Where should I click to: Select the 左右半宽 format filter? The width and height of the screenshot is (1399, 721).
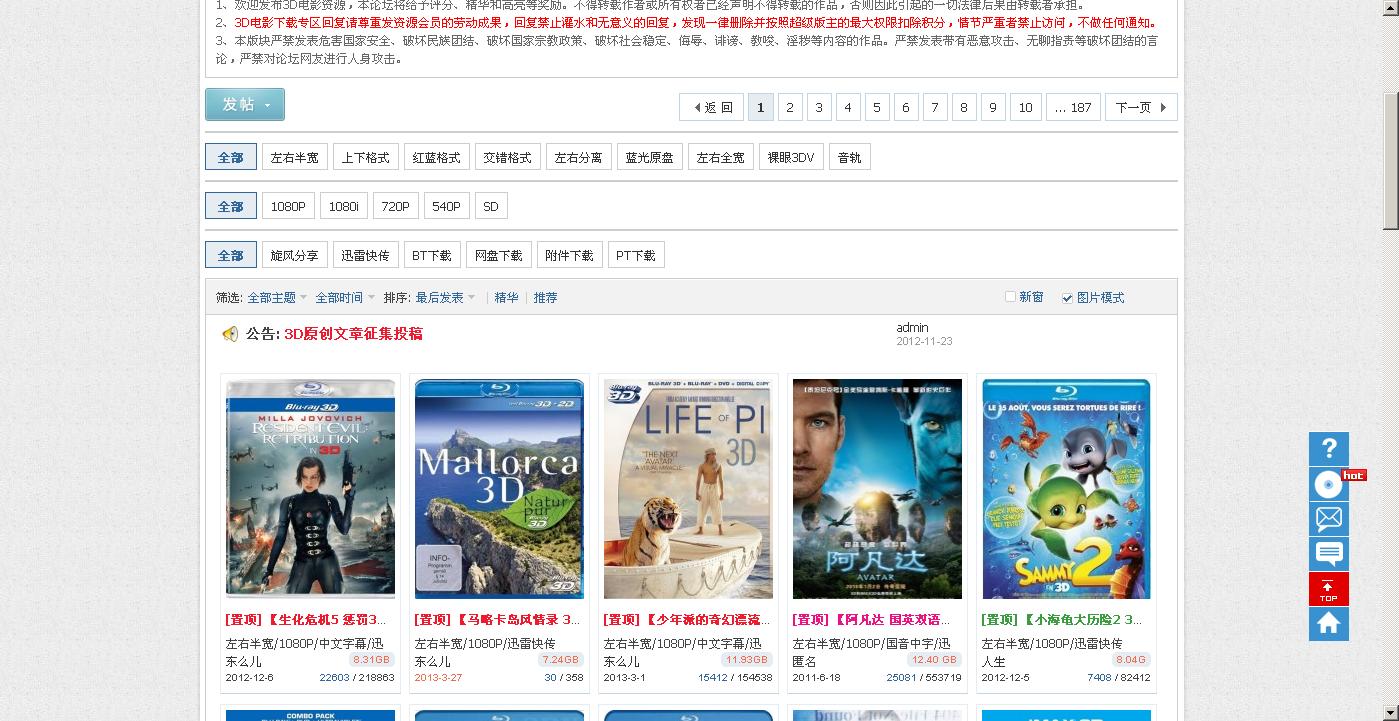pyautogui.click(x=295, y=157)
